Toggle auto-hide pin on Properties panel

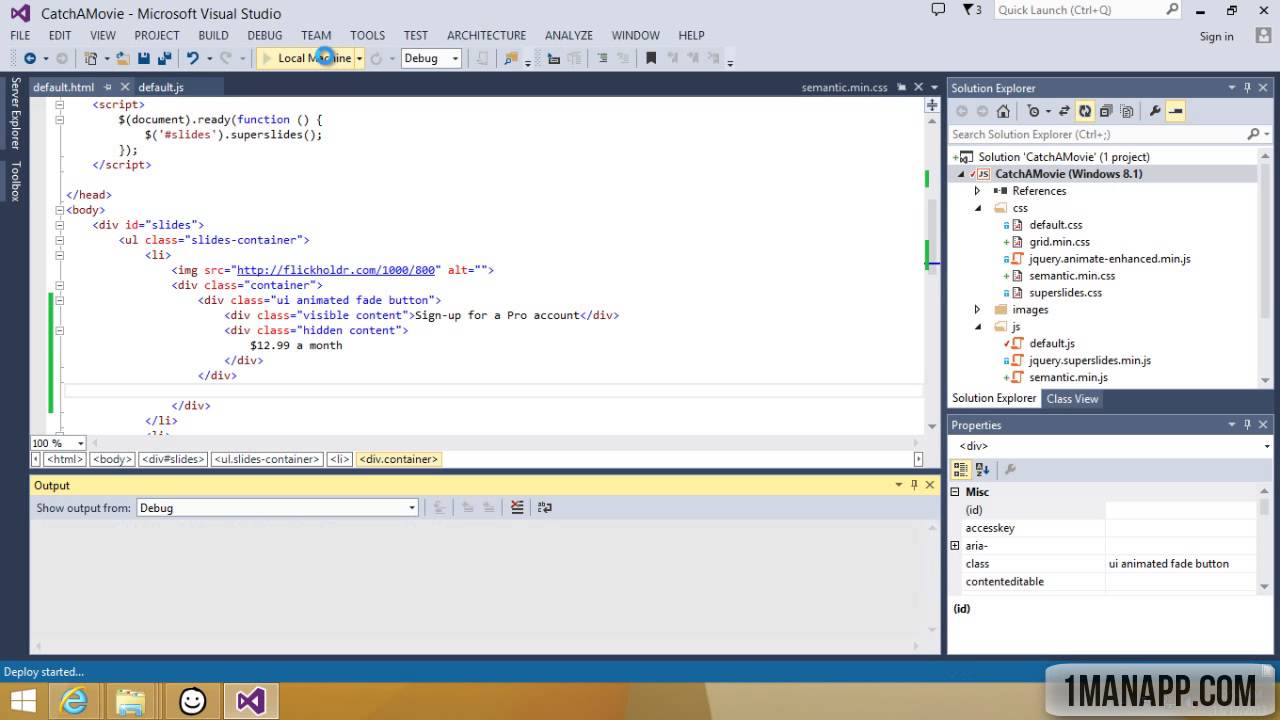1247,425
